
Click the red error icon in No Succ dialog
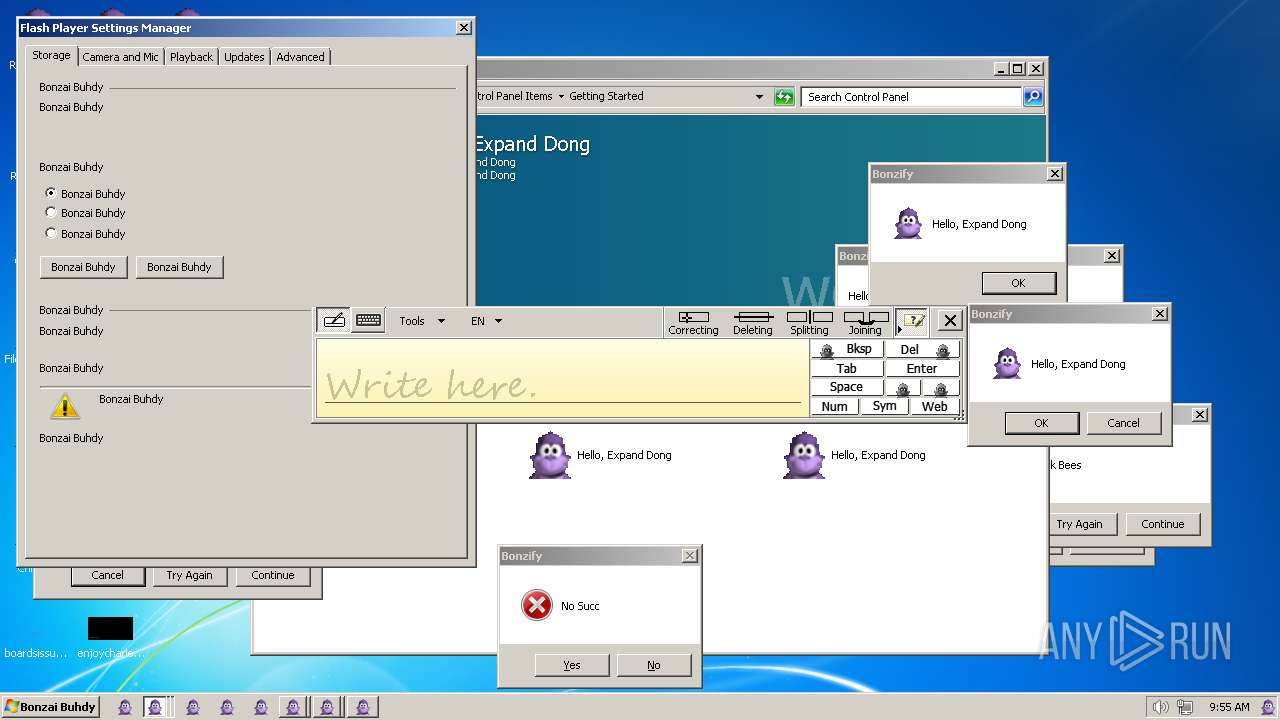pos(537,605)
